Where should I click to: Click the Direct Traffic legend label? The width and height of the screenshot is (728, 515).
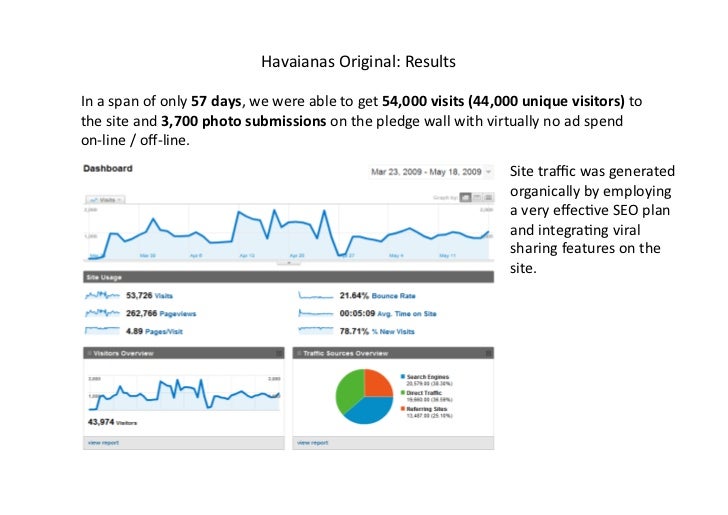coord(424,393)
